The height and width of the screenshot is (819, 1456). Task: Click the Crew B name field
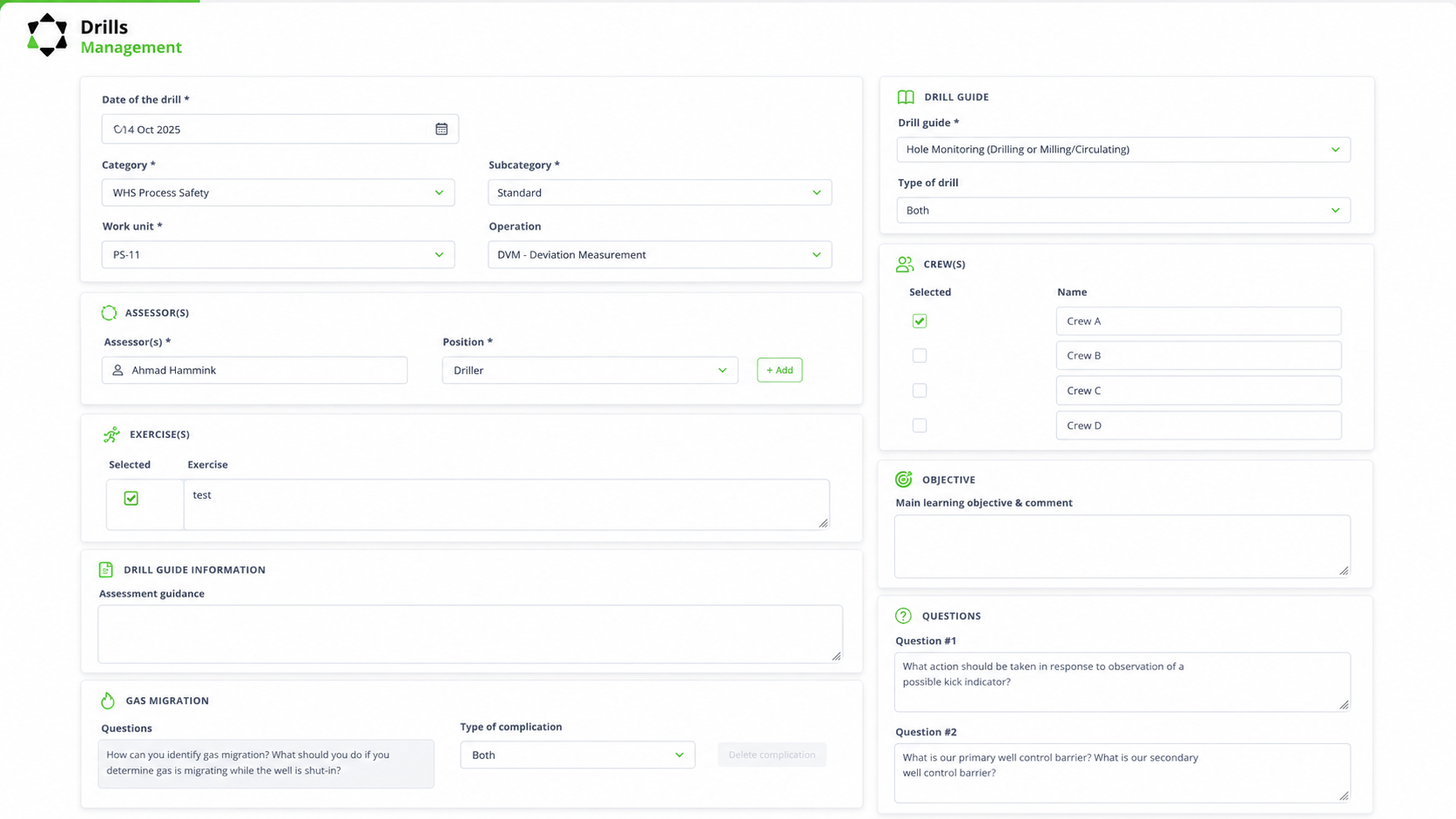[1198, 355]
